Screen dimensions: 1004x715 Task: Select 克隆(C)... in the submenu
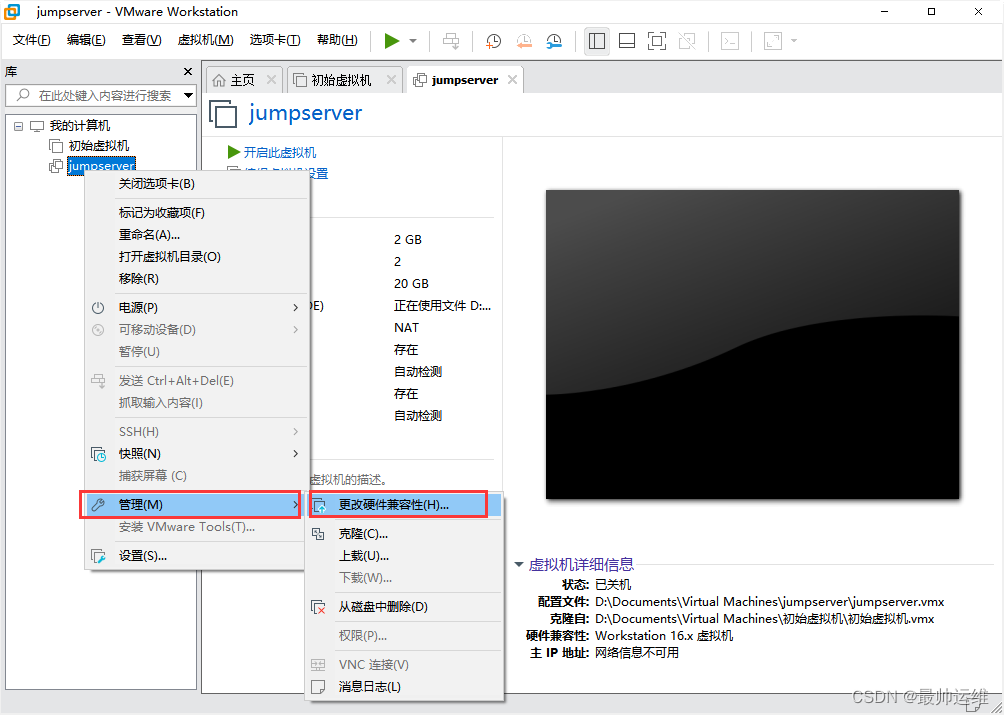[404, 534]
